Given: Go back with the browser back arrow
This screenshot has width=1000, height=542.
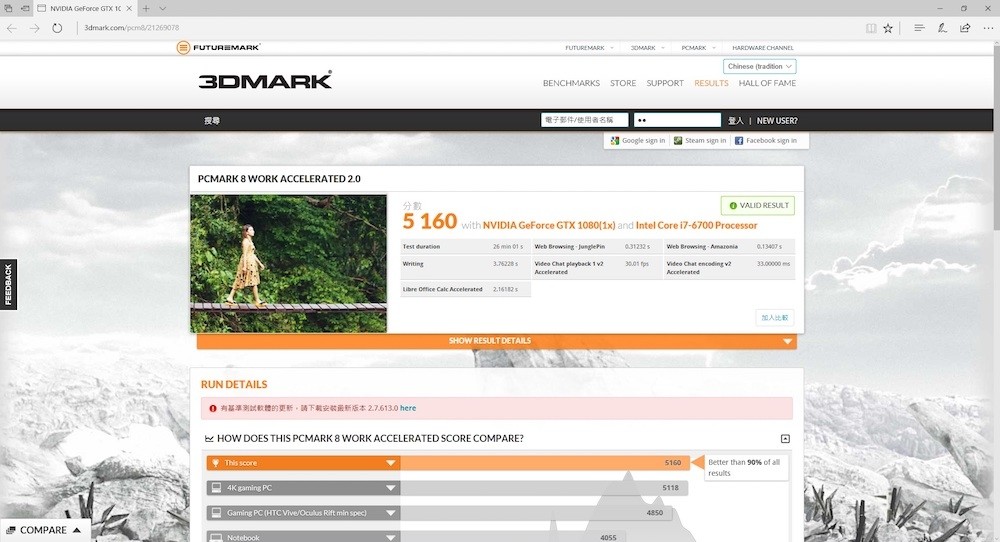Looking at the screenshot, I should point(11,28).
